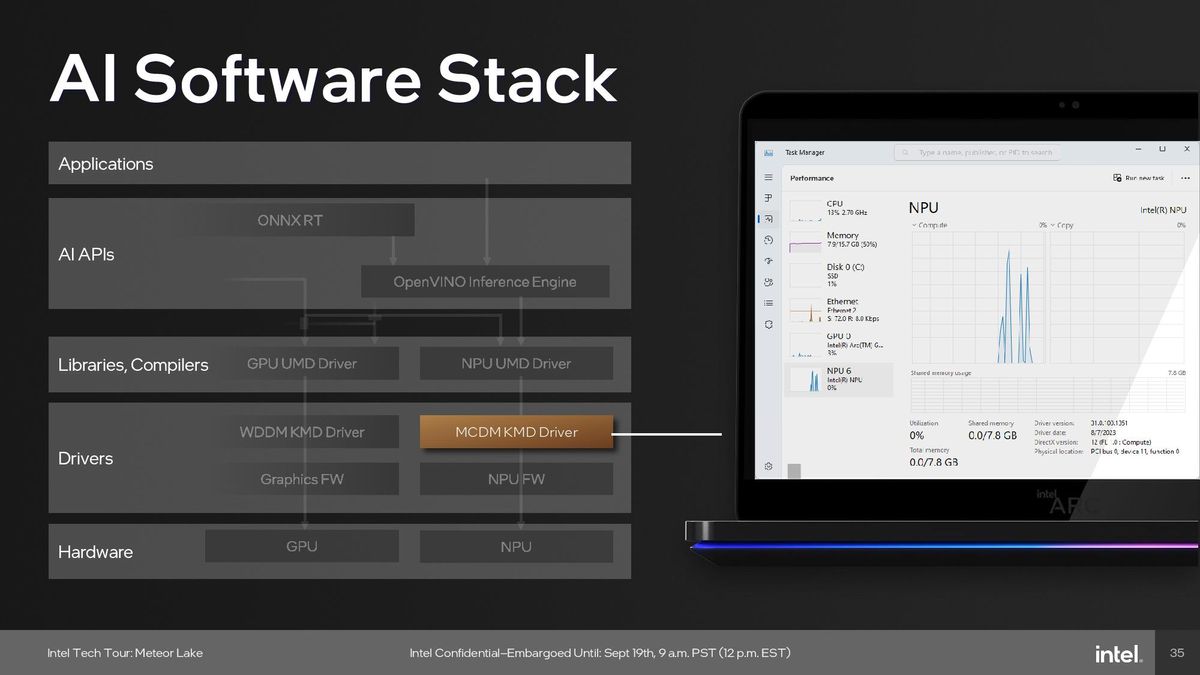Expand the Compute graph dropdown
This screenshot has width=1200, height=675.
coord(930,226)
